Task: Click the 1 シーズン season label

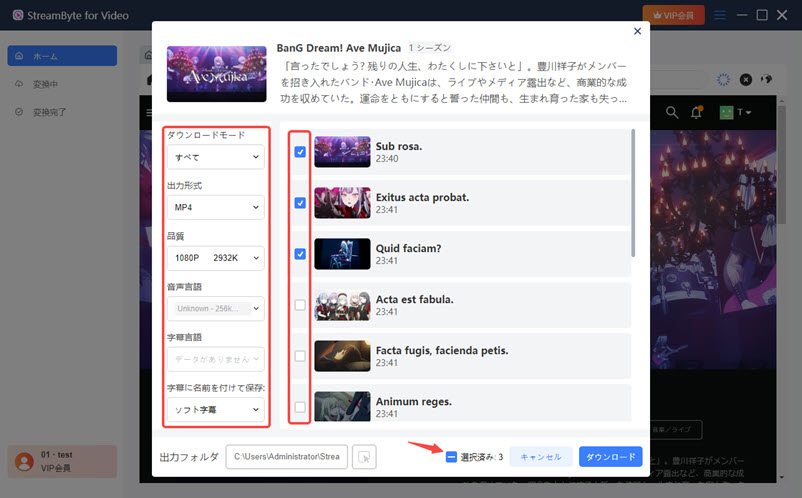Action: click(430, 48)
